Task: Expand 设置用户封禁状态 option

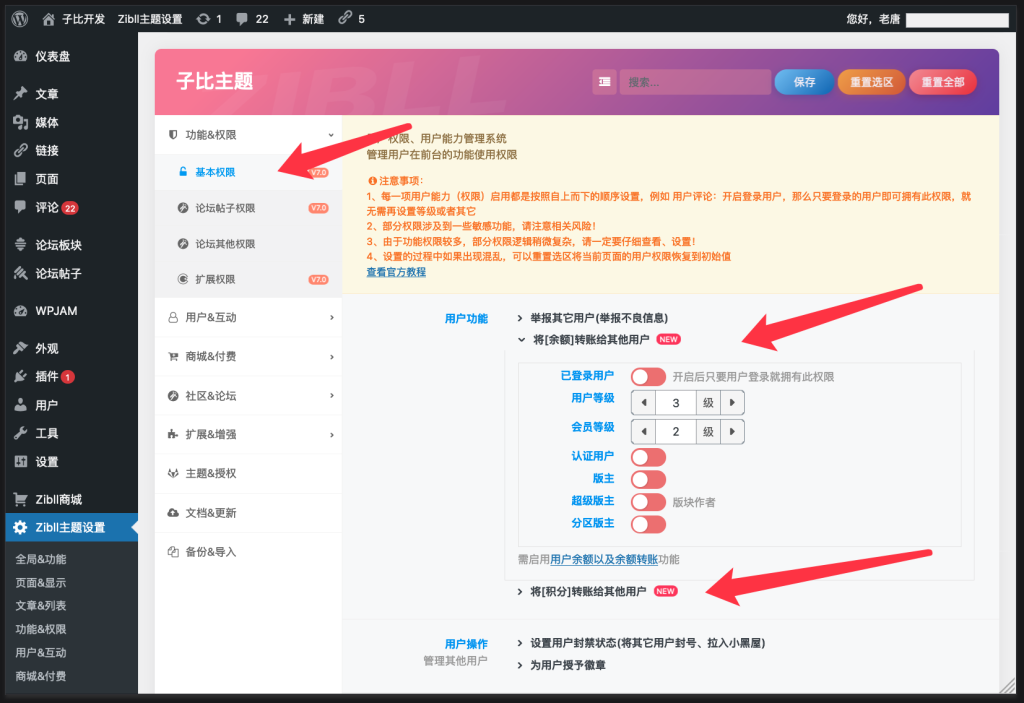Action: 641,643
